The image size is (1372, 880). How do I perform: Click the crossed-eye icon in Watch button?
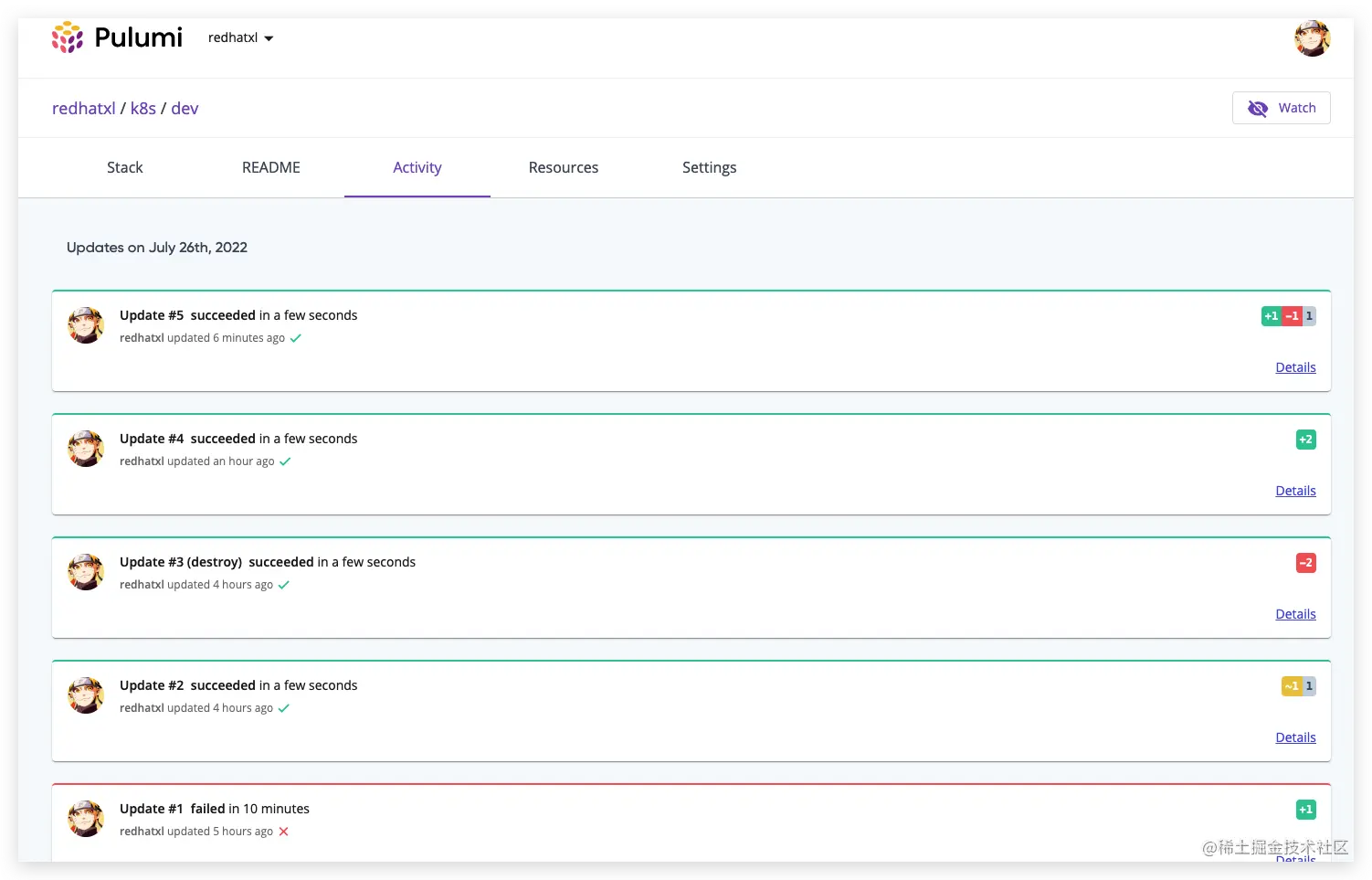pos(1258,108)
